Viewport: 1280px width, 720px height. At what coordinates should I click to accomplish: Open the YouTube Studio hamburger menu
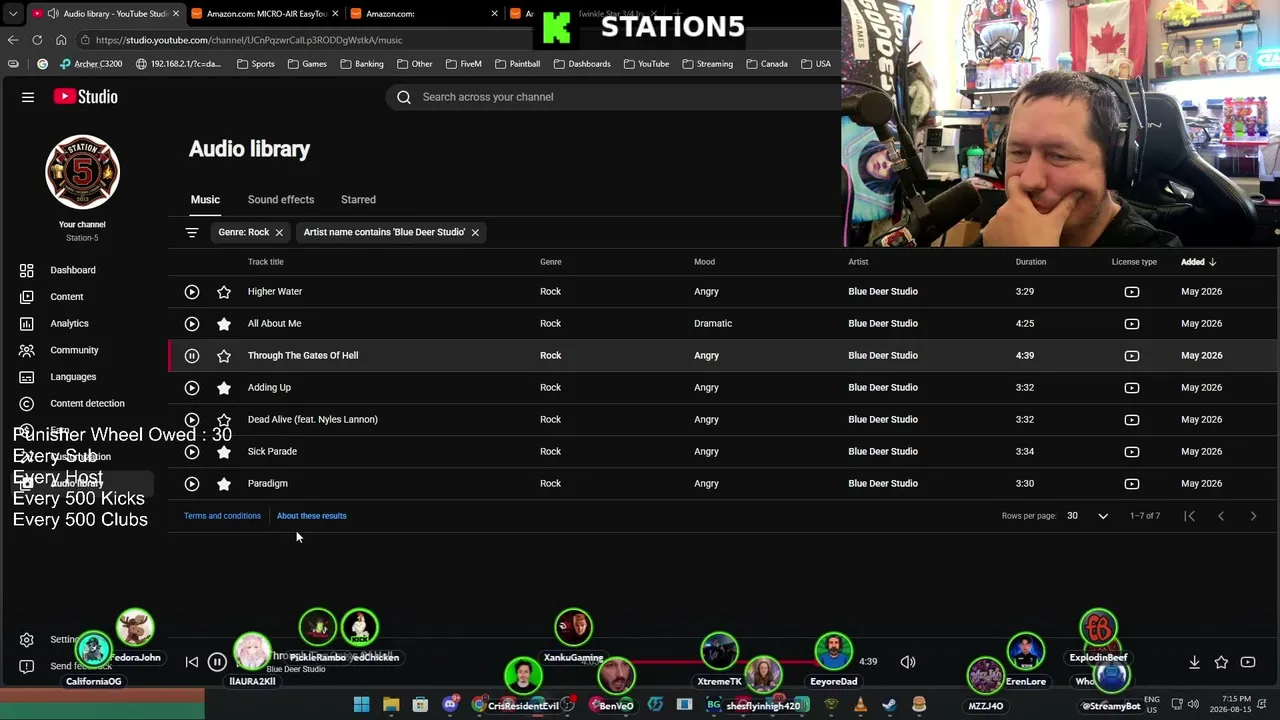tap(28, 97)
